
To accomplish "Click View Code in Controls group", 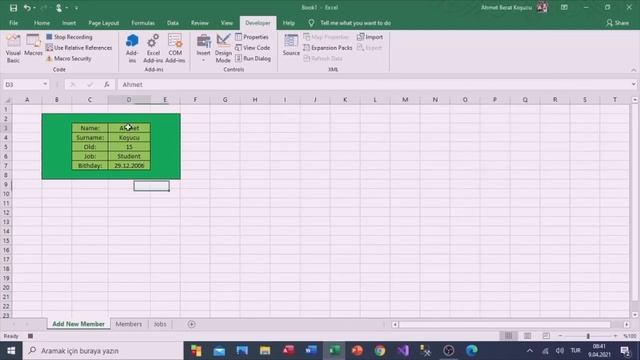I will (x=253, y=48).
